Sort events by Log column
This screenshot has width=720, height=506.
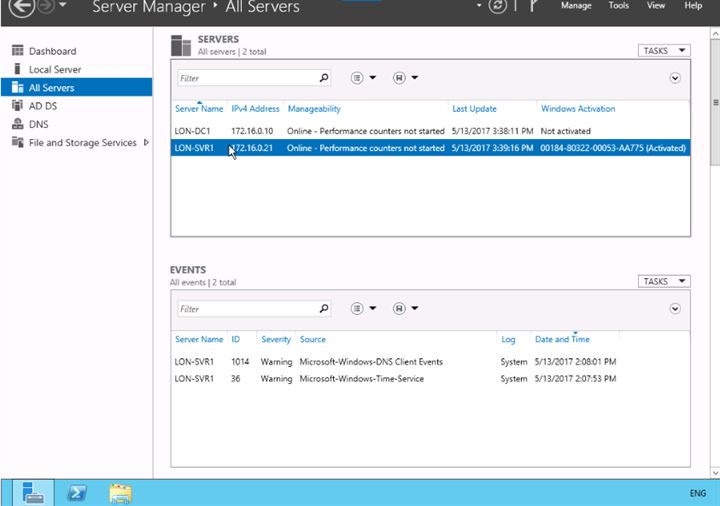tap(508, 339)
